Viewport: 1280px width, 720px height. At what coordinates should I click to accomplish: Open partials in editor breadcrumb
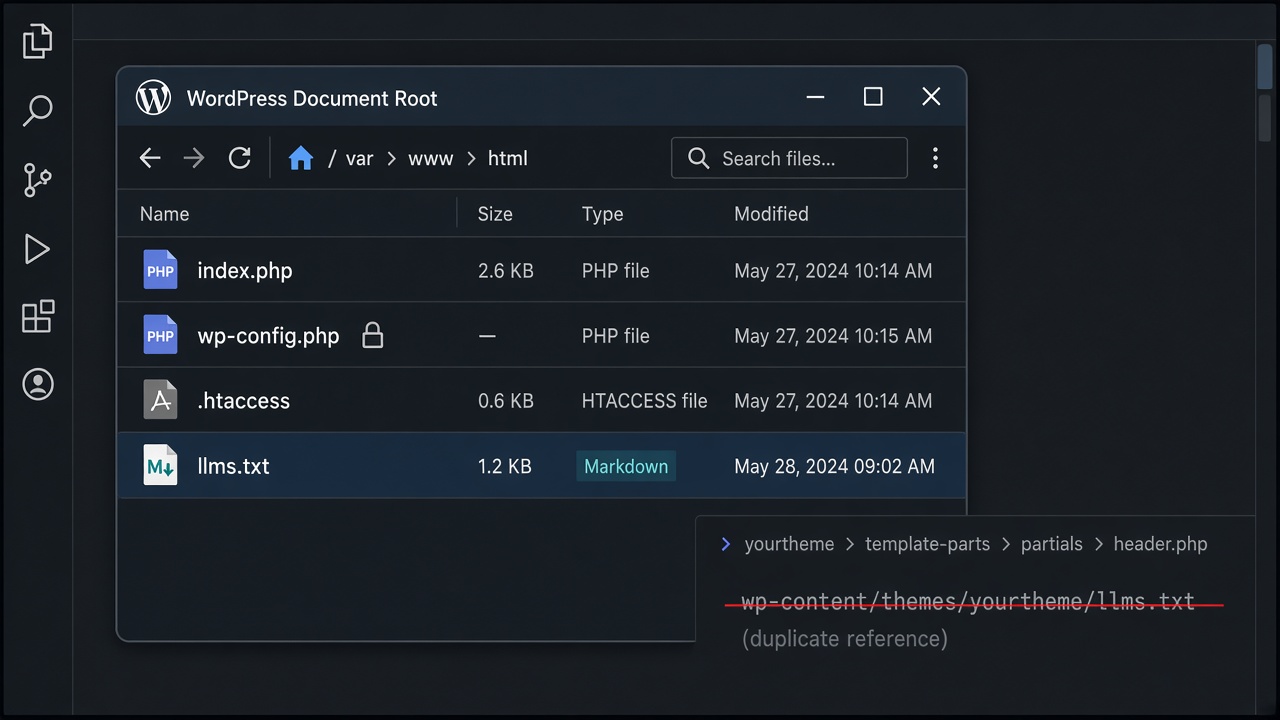pos(1052,544)
